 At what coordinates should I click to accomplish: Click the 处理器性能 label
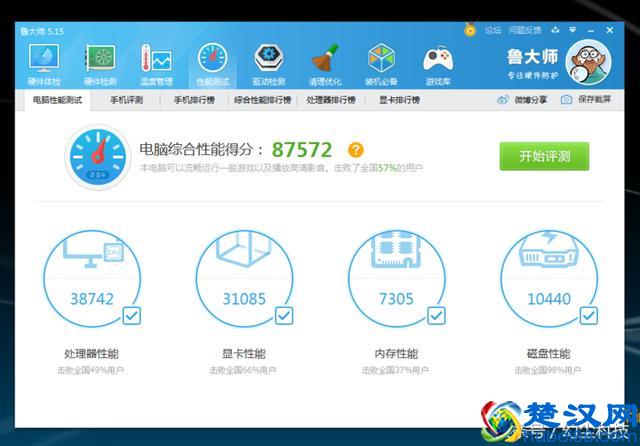pos(91,353)
